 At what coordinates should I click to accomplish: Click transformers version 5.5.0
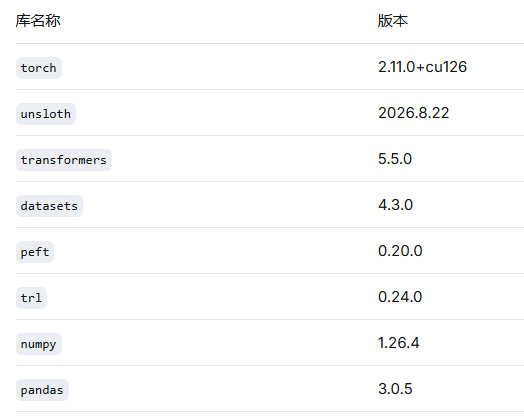point(395,159)
